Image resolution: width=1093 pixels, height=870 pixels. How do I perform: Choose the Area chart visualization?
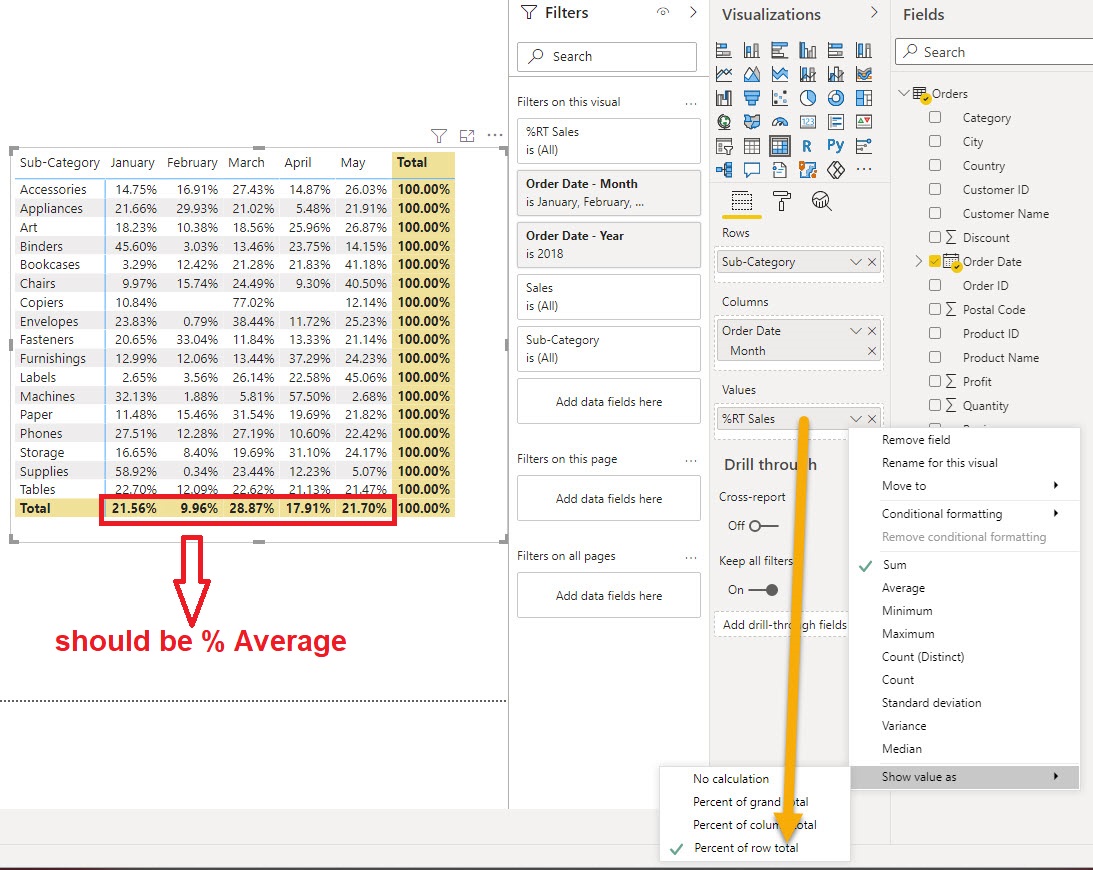751,74
